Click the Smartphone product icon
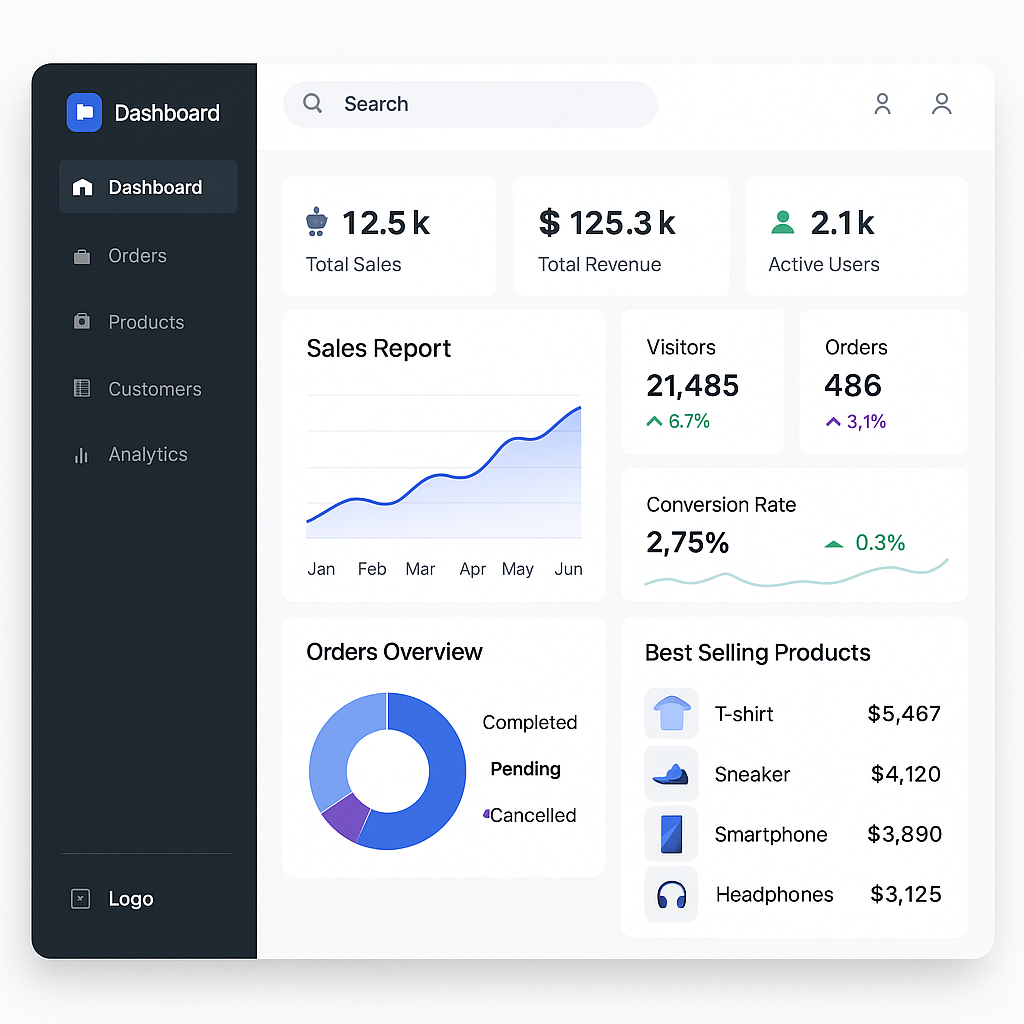This screenshot has width=1024, height=1024. click(x=671, y=834)
